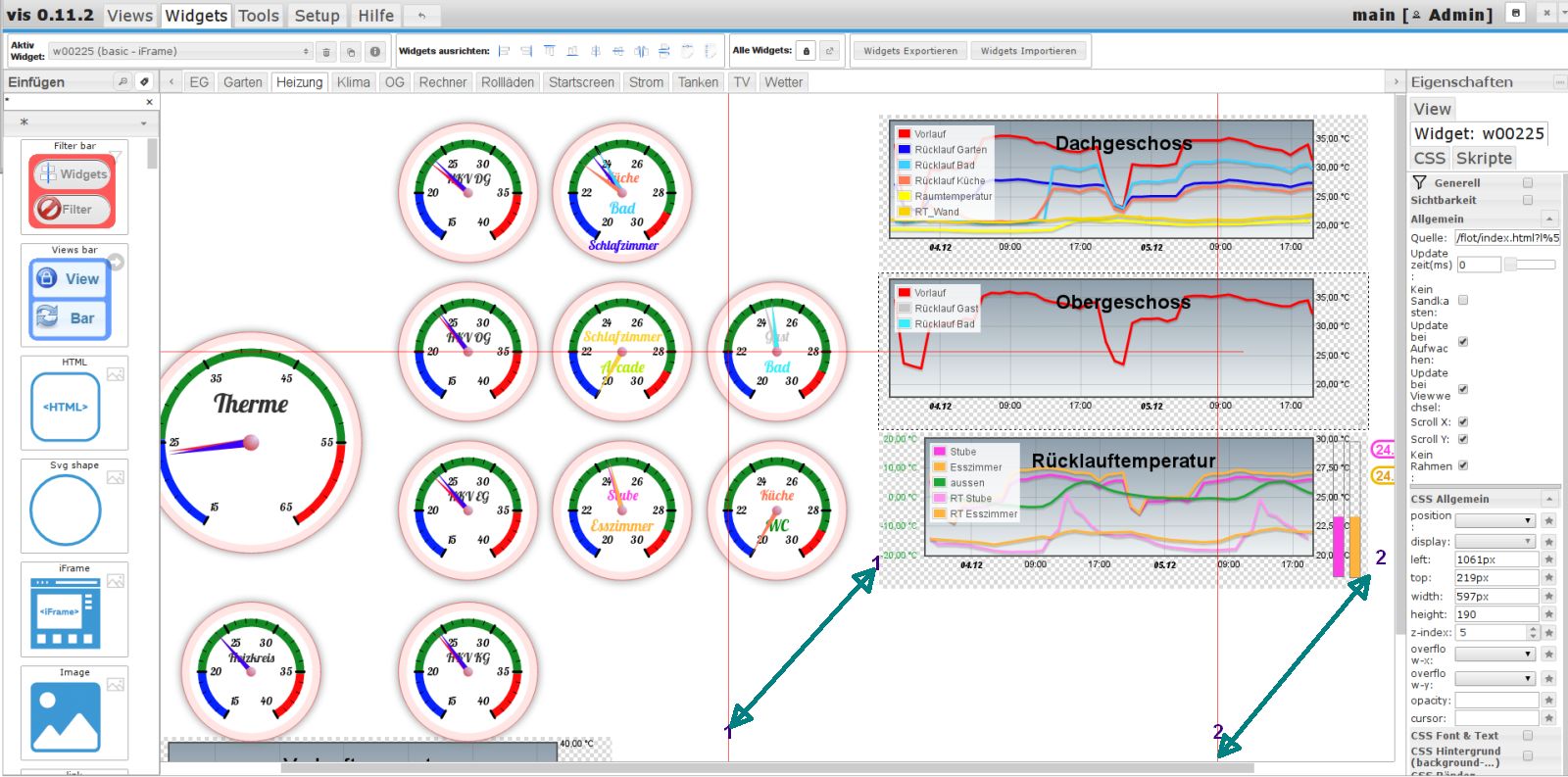Viewport: 1568px width, 777px height.
Task: Open the Hilfe menu
Action: 375,16
